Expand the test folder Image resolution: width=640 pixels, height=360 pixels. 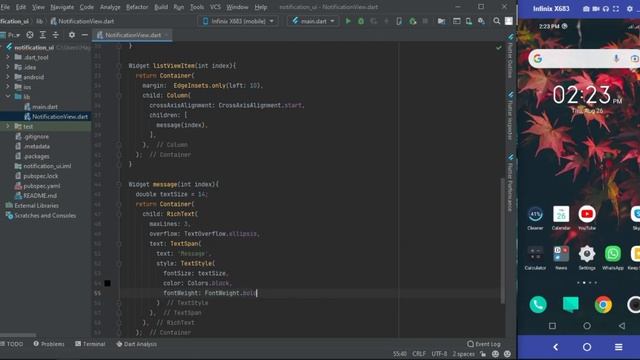tap(8, 127)
